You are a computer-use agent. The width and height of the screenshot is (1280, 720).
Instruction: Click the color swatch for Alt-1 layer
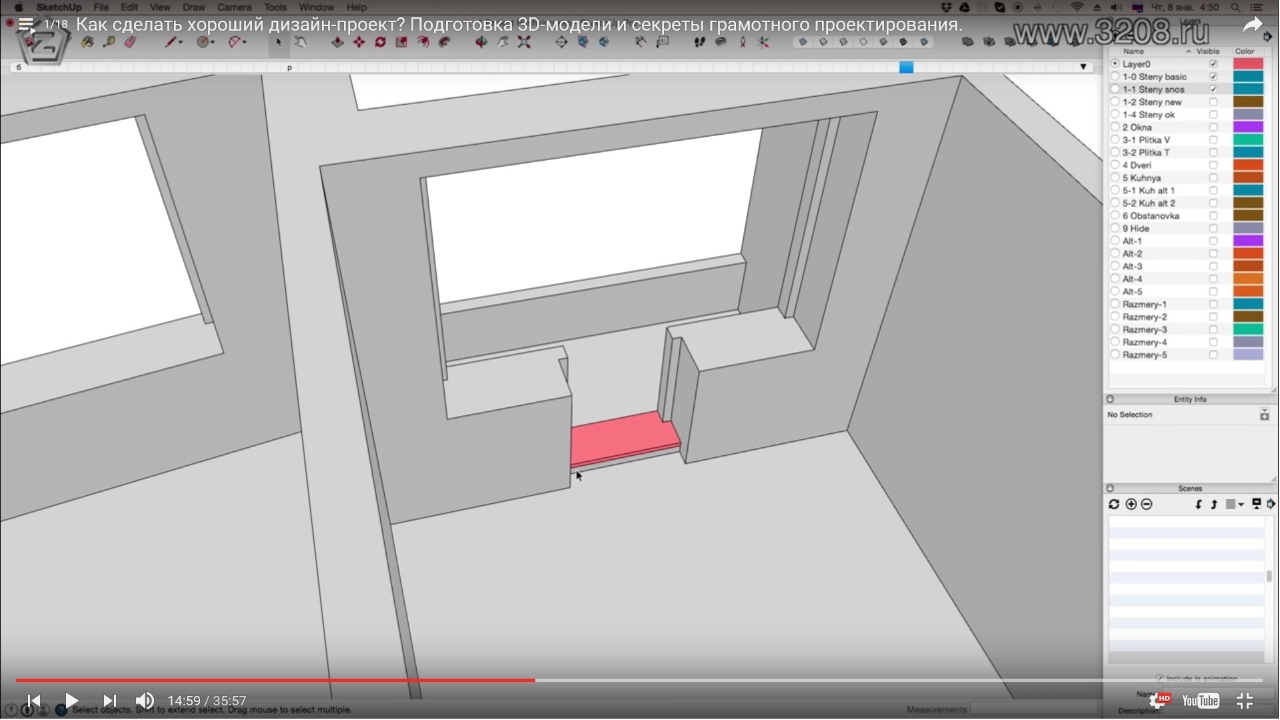click(x=1248, y=241)
